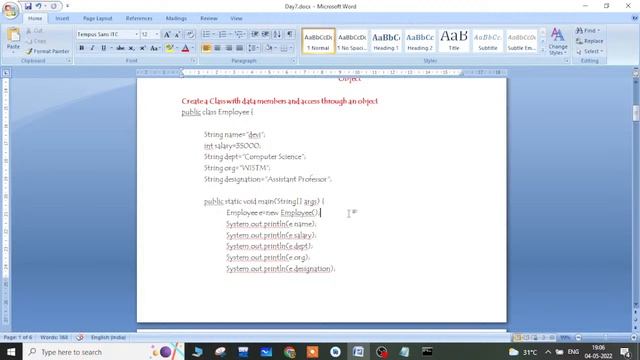Expand the Paragraph dialog launcher
This screenshot has height=360, width=640.
pyautogui.click(x=293, y=61)
